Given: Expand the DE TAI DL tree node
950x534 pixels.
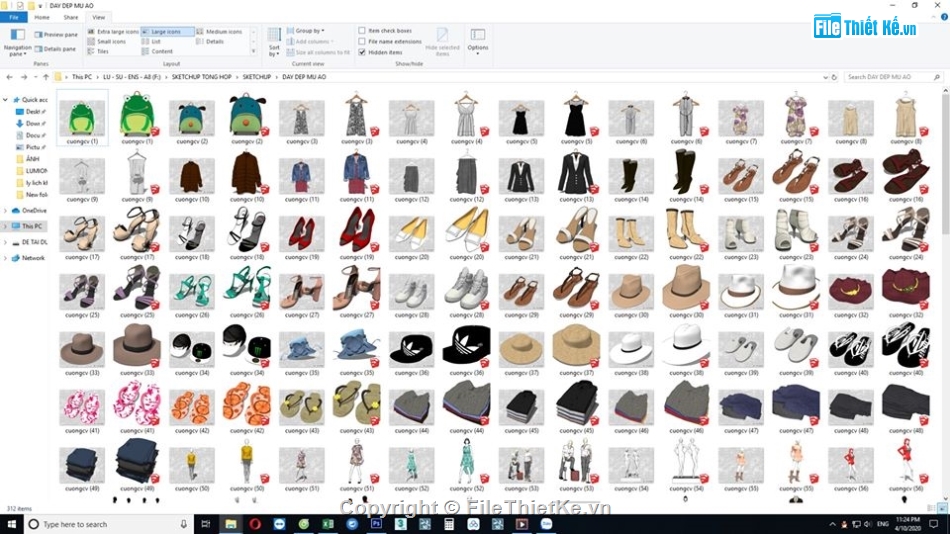Looking at the screenshot, I should click(5, 242).
